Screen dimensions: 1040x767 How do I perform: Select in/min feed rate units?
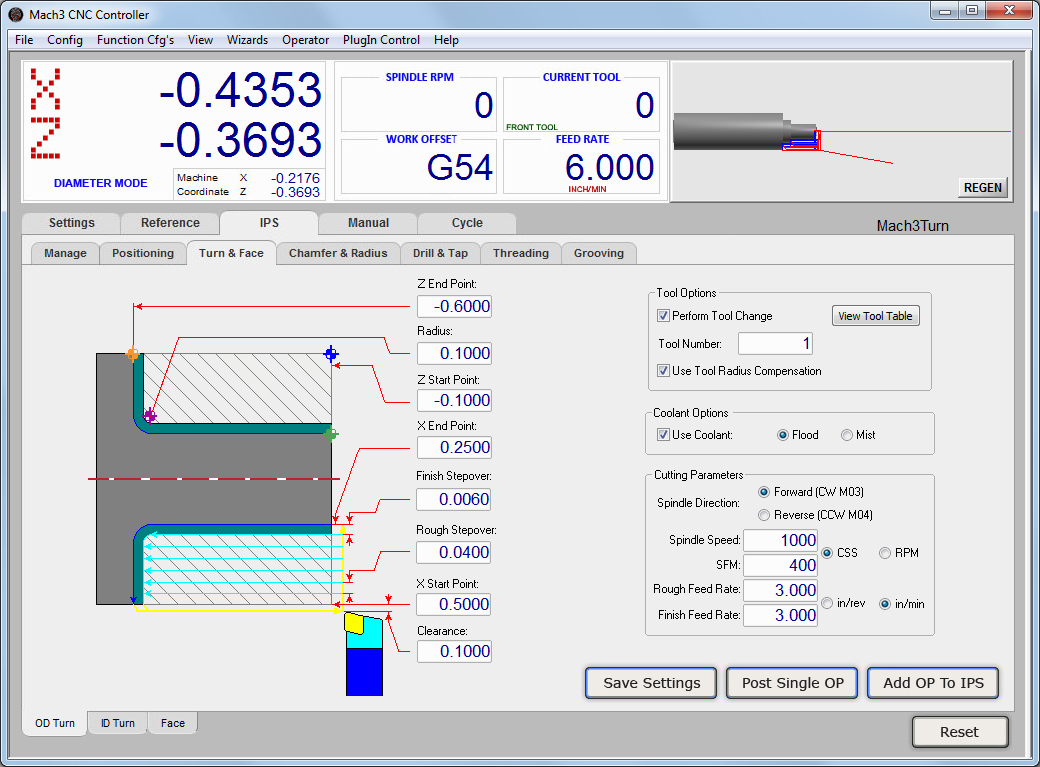(885, 604)
